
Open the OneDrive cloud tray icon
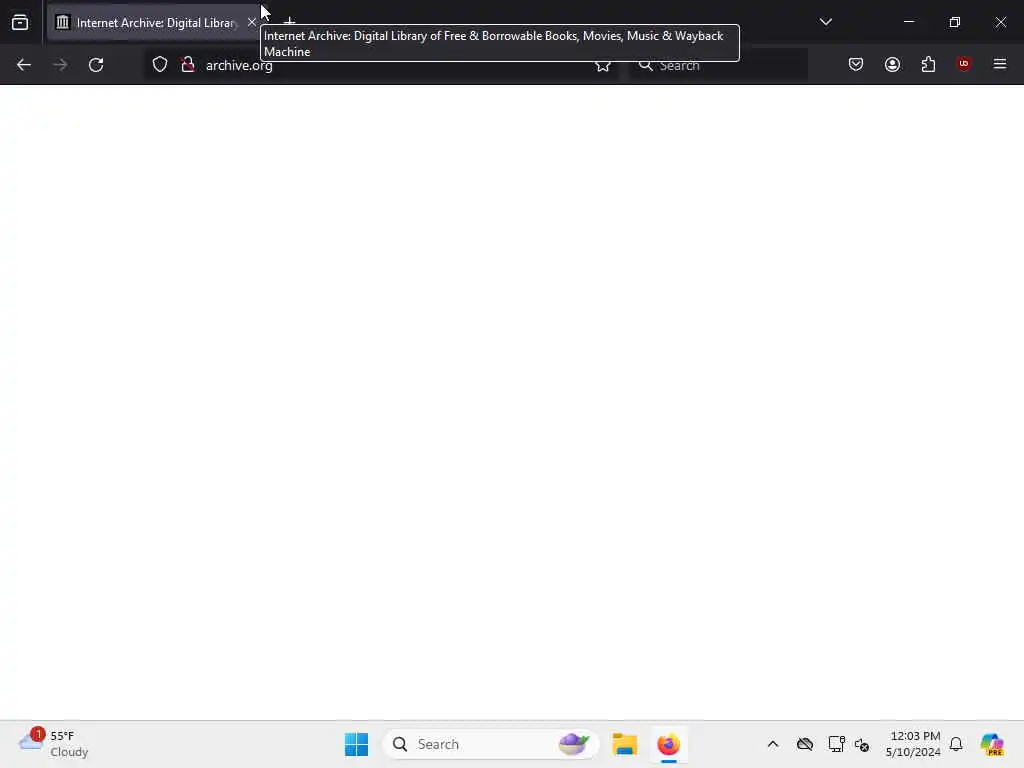(805, 744)
